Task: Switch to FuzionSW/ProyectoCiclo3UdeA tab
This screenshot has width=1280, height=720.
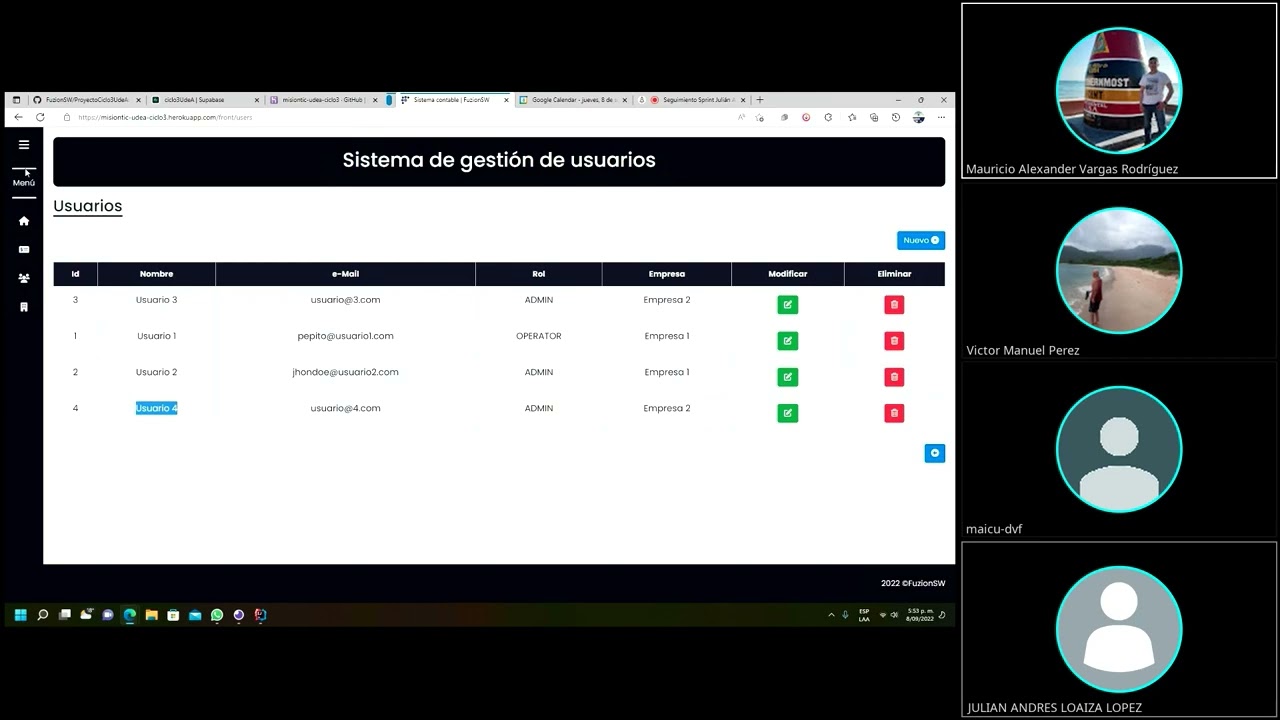Action: pos(87,100)
